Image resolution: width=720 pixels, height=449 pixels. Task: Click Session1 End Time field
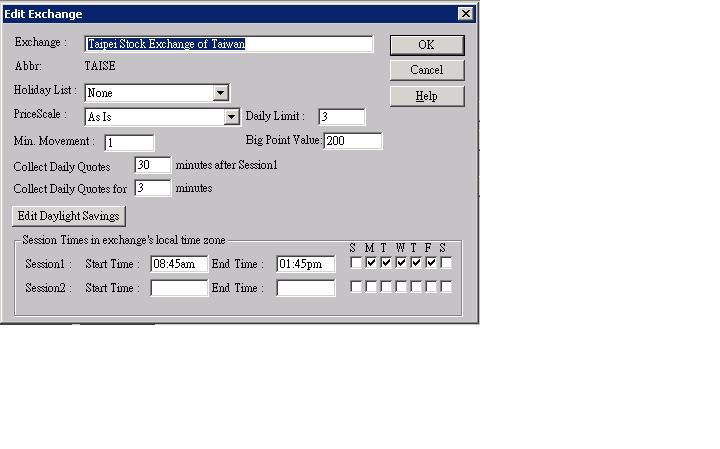tap(305, 264)
